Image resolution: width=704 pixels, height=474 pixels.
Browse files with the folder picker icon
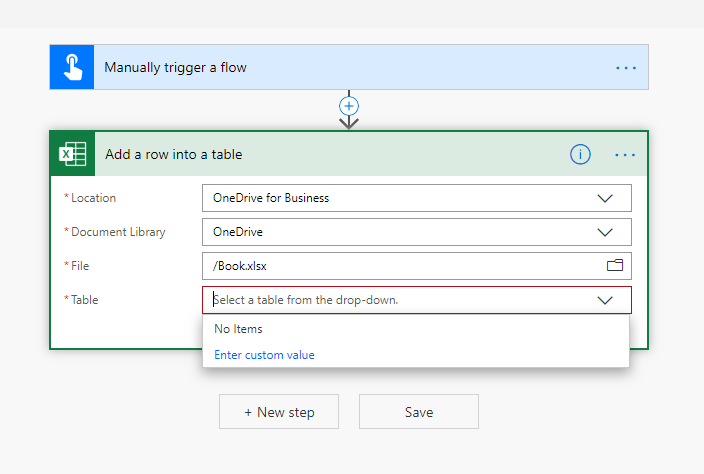pyautogui.click(x=615, y=266)
